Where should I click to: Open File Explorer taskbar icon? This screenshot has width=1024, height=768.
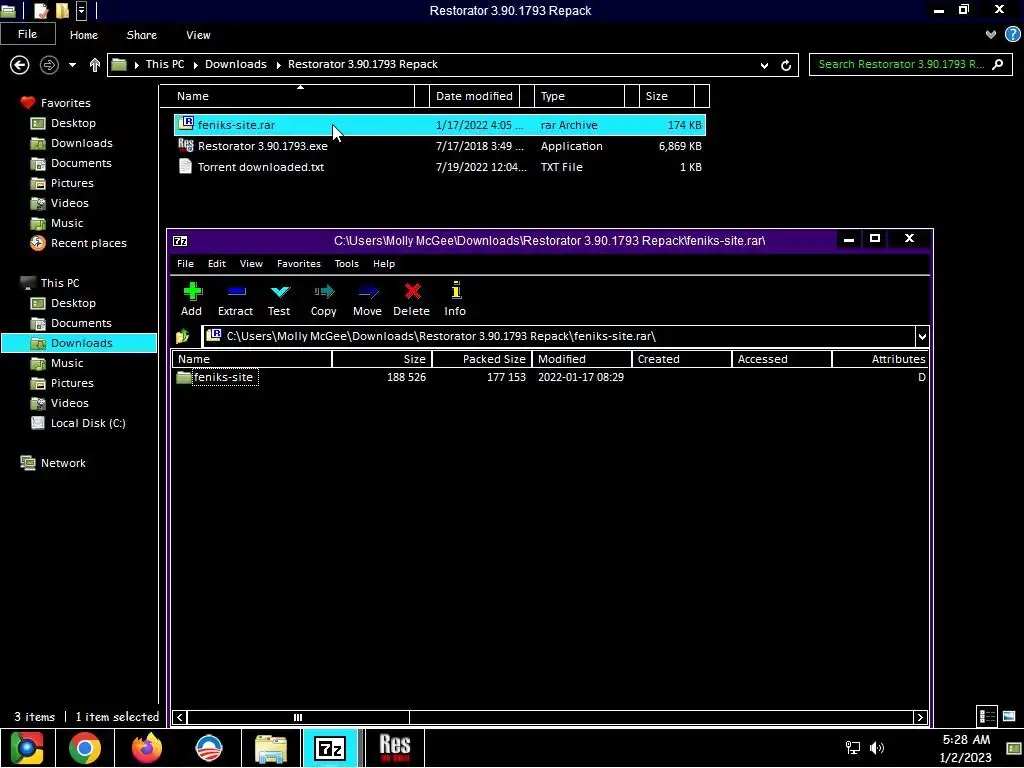point(271,748)
